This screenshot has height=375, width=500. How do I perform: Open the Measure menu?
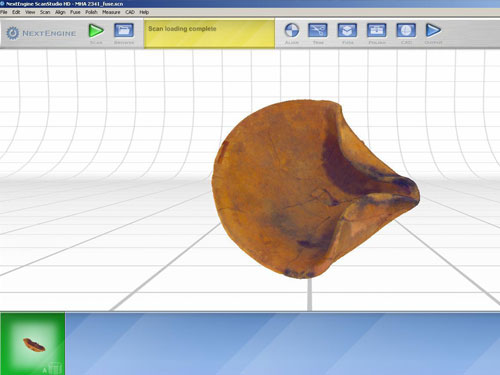[111, 12]
